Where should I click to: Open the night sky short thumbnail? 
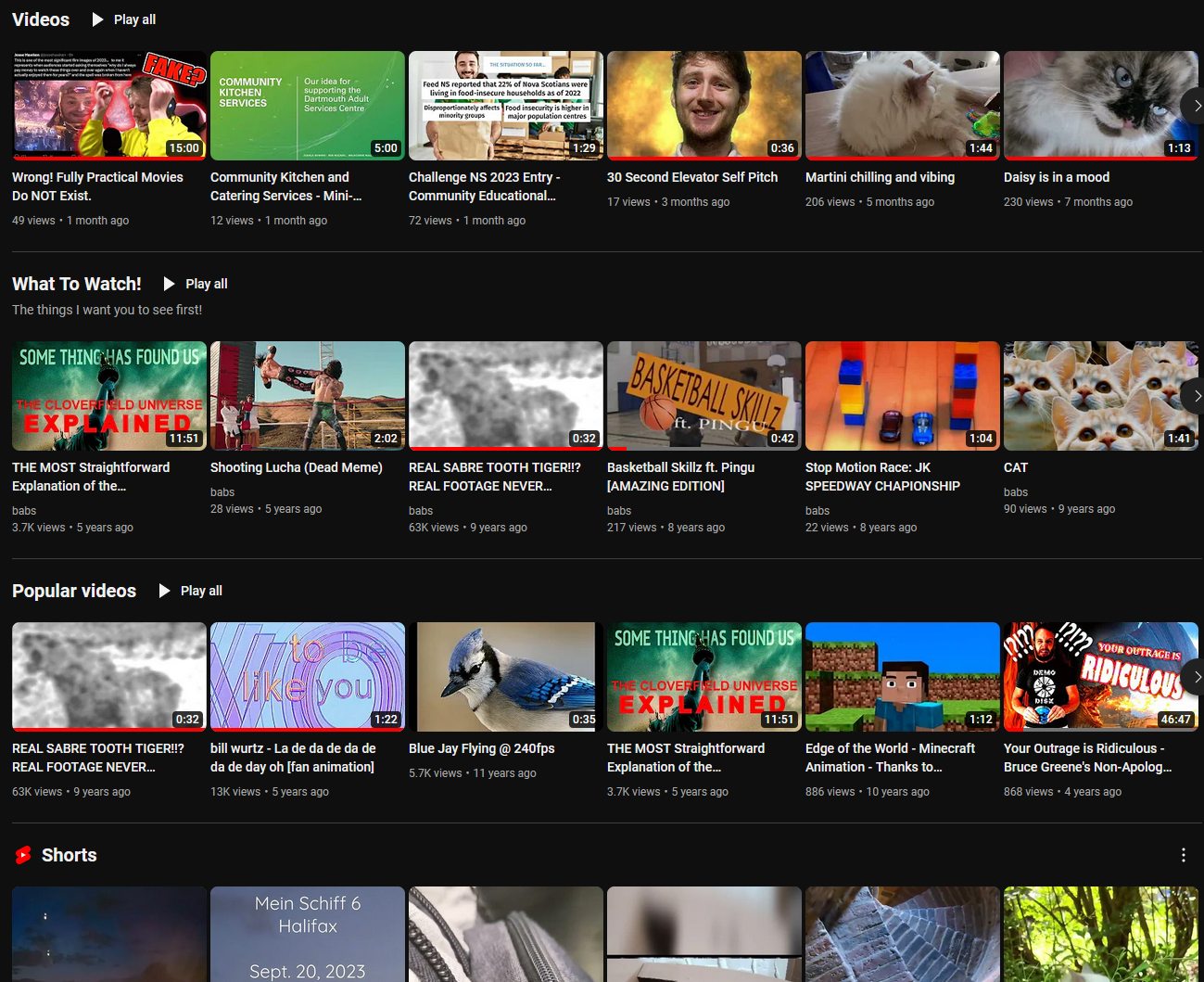(109, 934)
